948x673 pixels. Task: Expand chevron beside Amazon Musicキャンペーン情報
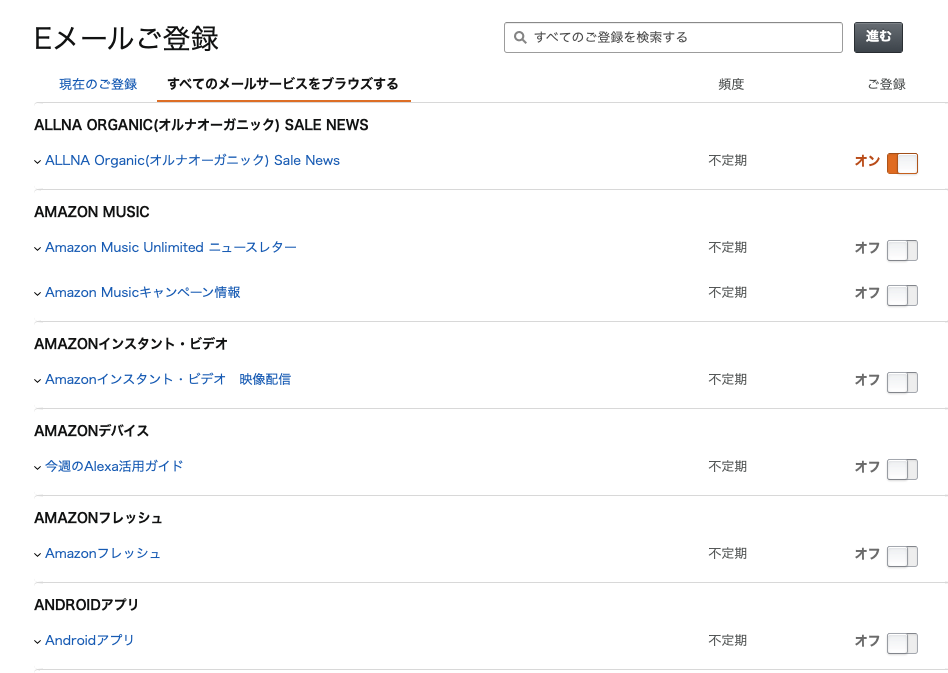click(x=37, y=293)
